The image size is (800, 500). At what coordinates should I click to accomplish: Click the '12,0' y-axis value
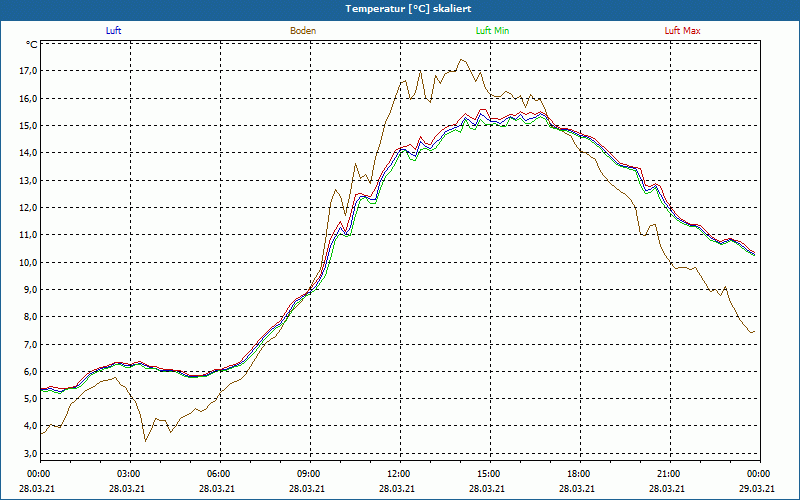(29, 208)
